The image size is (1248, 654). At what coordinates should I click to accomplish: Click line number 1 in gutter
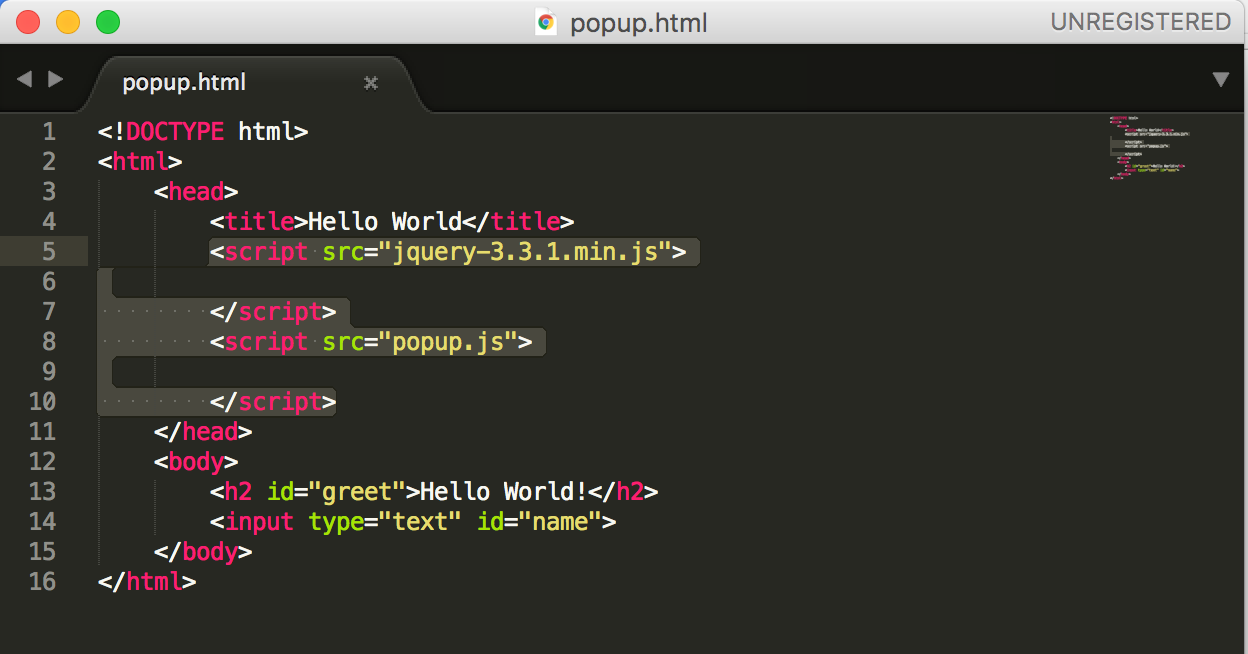click(49, 132)
